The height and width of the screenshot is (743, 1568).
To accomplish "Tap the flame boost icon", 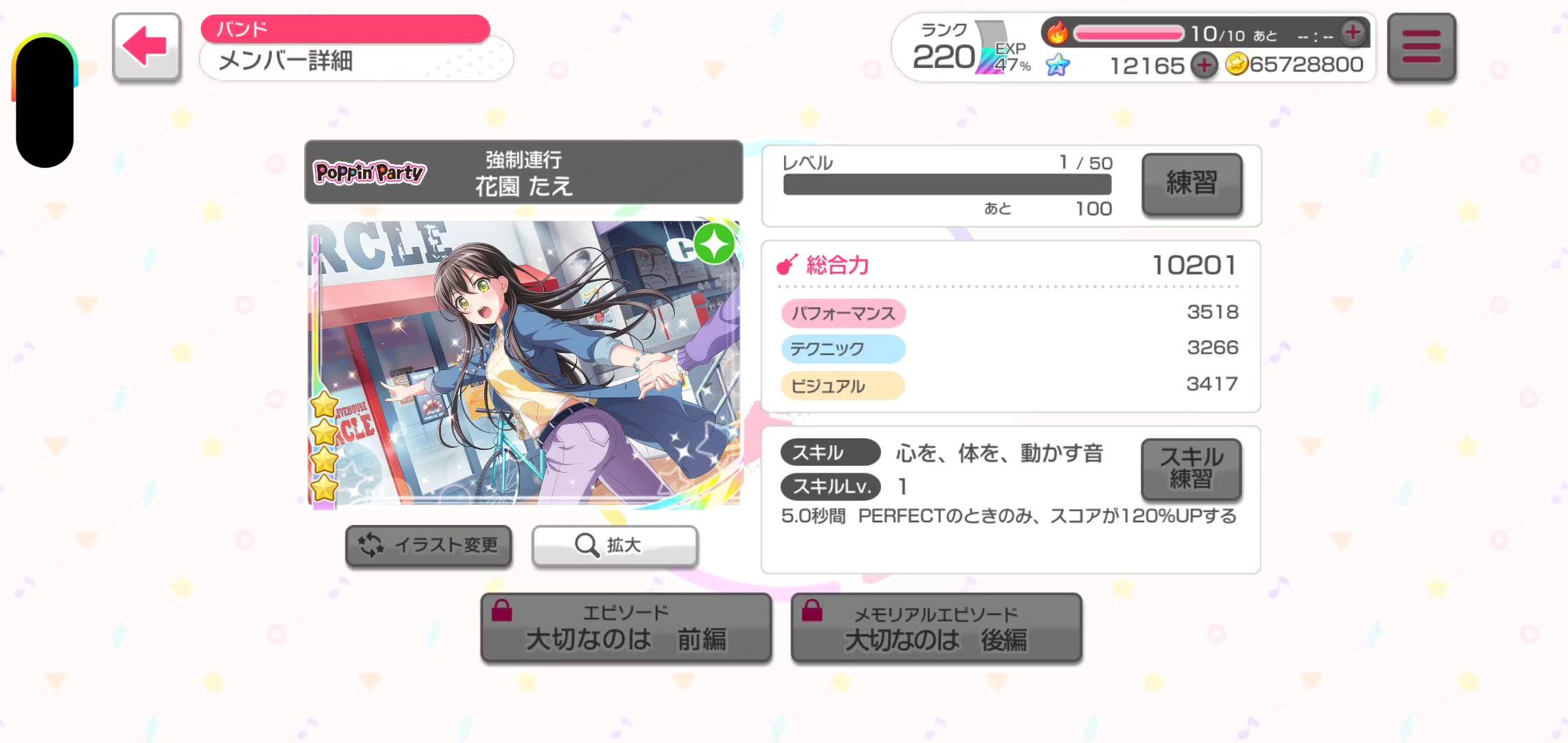I will (1057, 32).
